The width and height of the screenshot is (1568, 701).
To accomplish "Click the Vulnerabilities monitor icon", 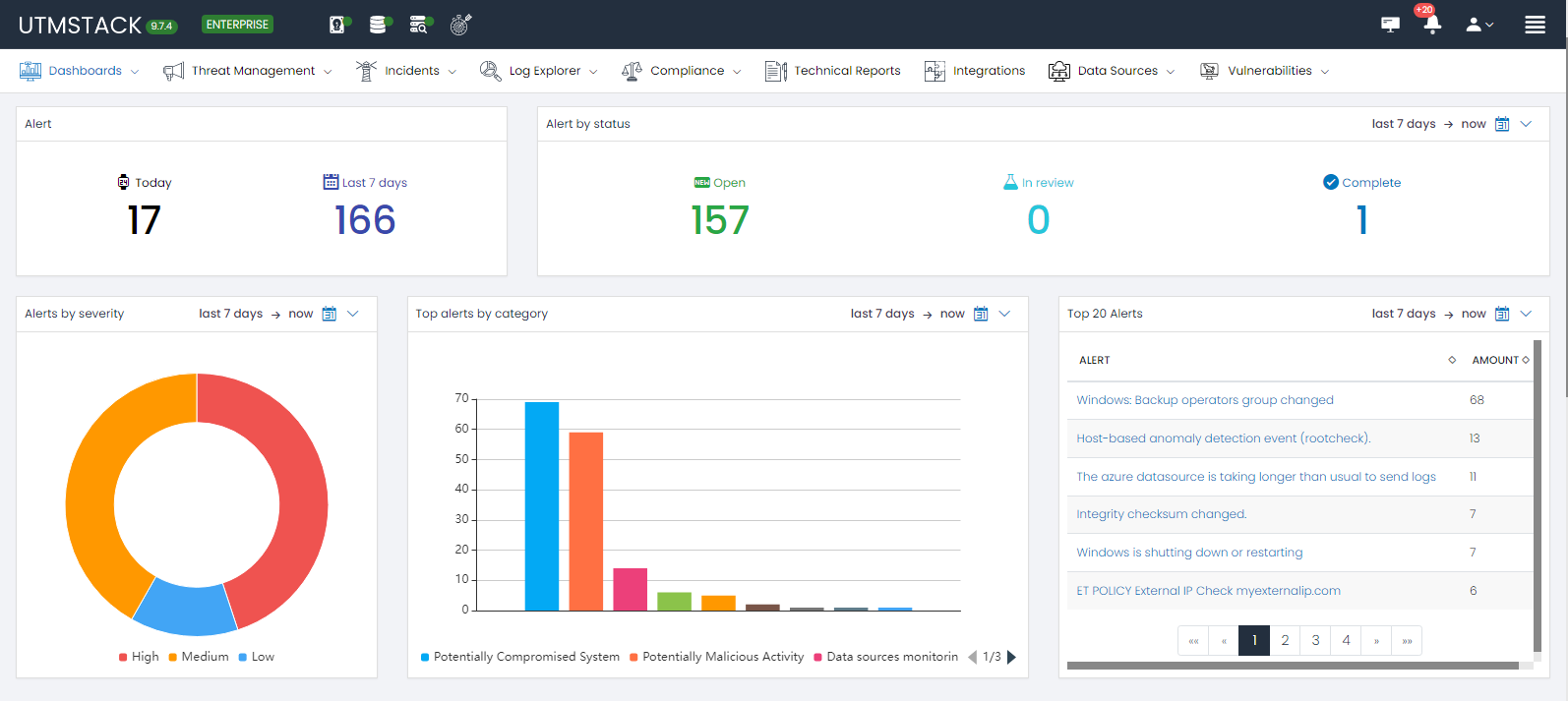I will coord(1209,71).
